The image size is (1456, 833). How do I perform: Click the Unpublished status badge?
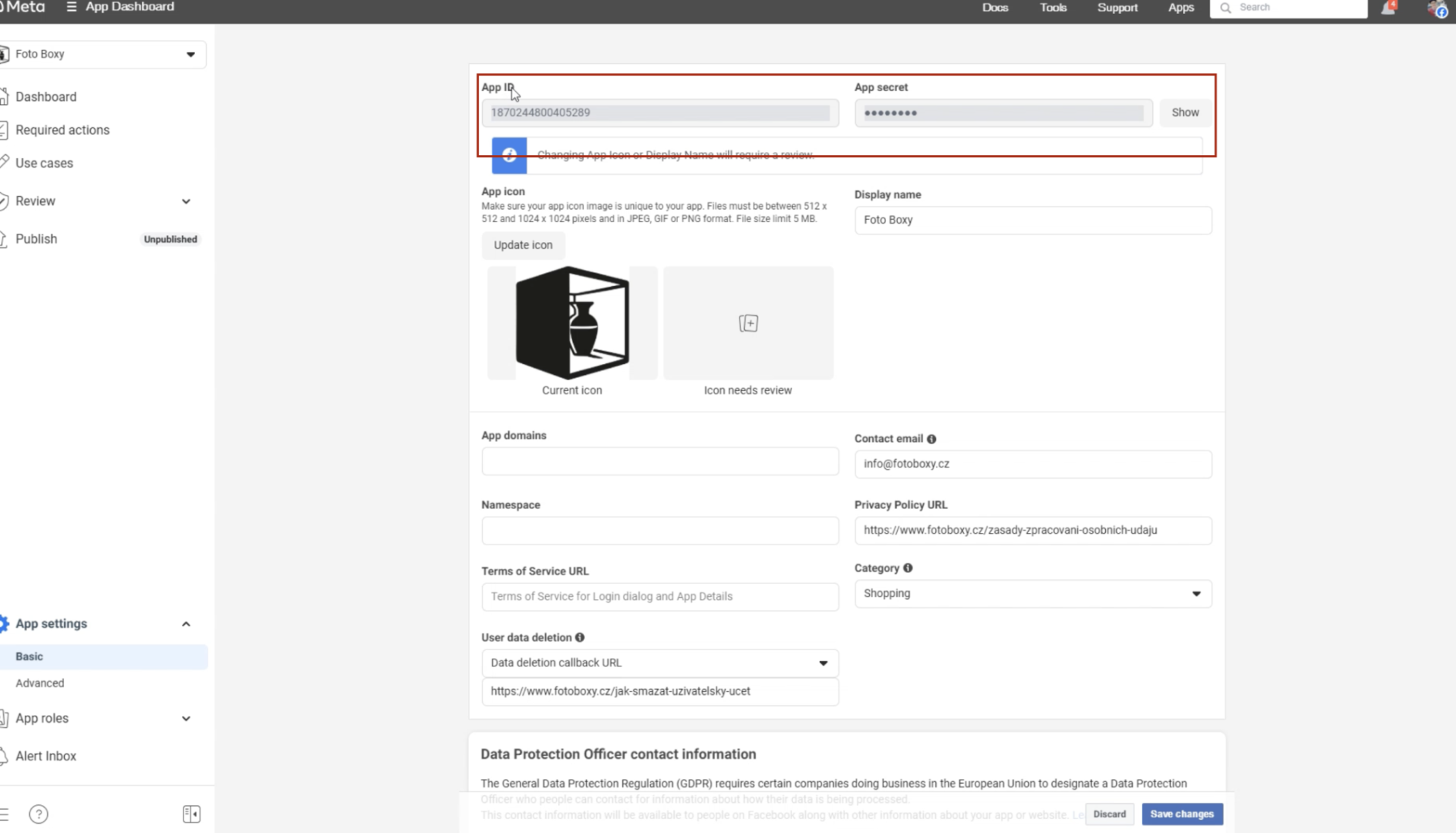tap(170, 240)
